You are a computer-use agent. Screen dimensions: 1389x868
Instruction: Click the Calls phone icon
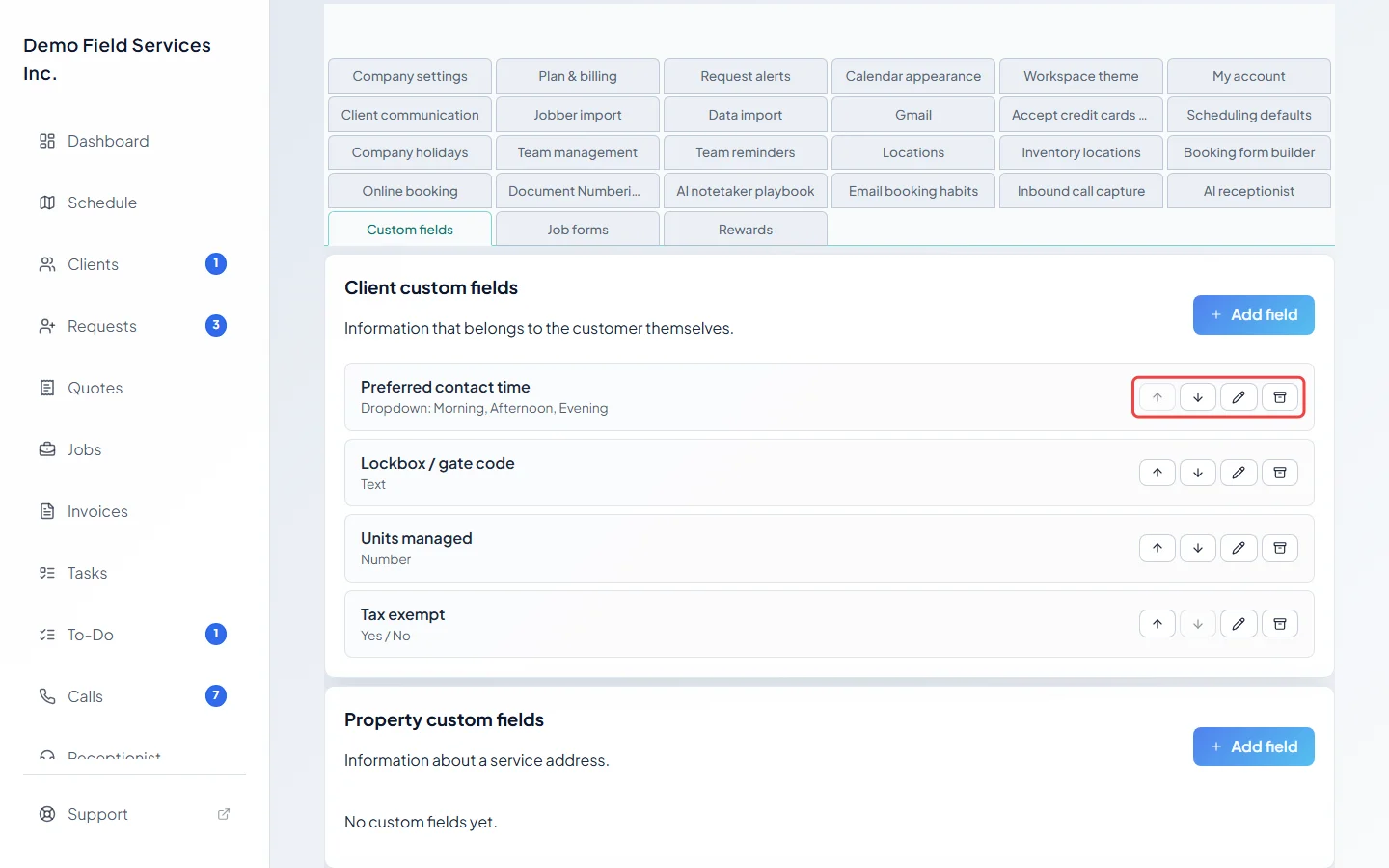point(47,696)
